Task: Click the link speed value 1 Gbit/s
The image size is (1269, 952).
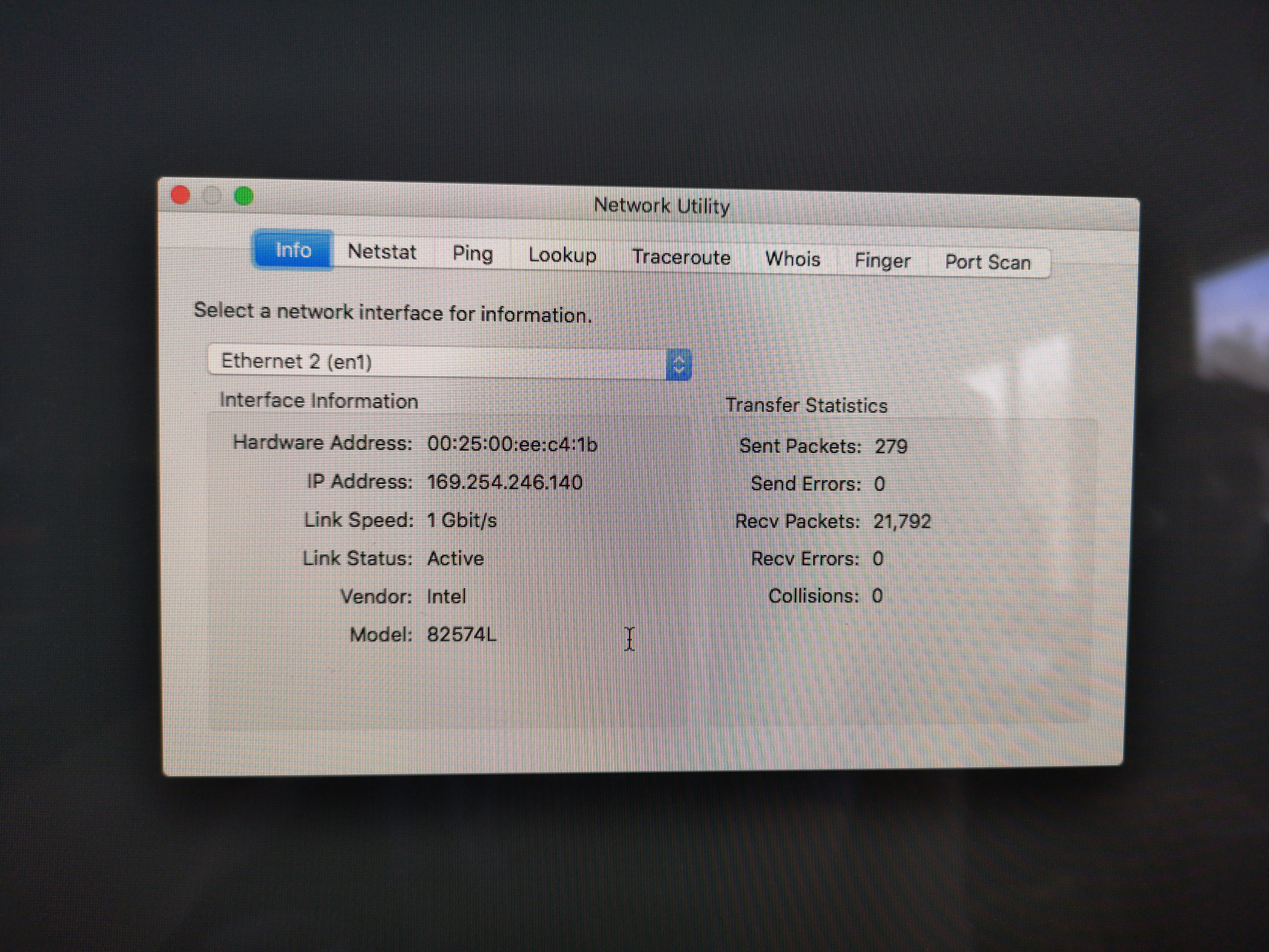Action: (462, 521)
